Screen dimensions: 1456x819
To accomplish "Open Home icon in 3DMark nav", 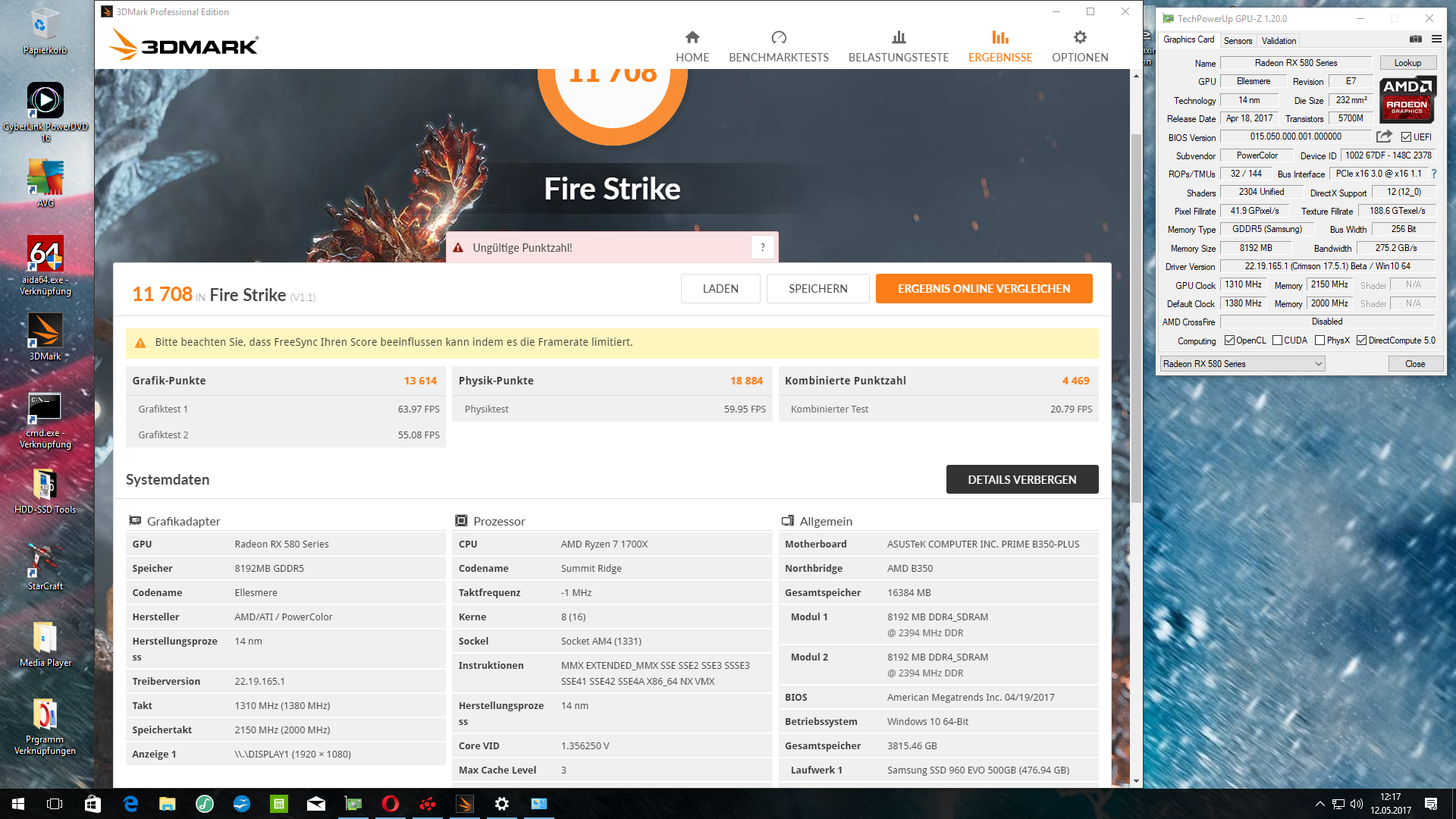I will (692, 37).
